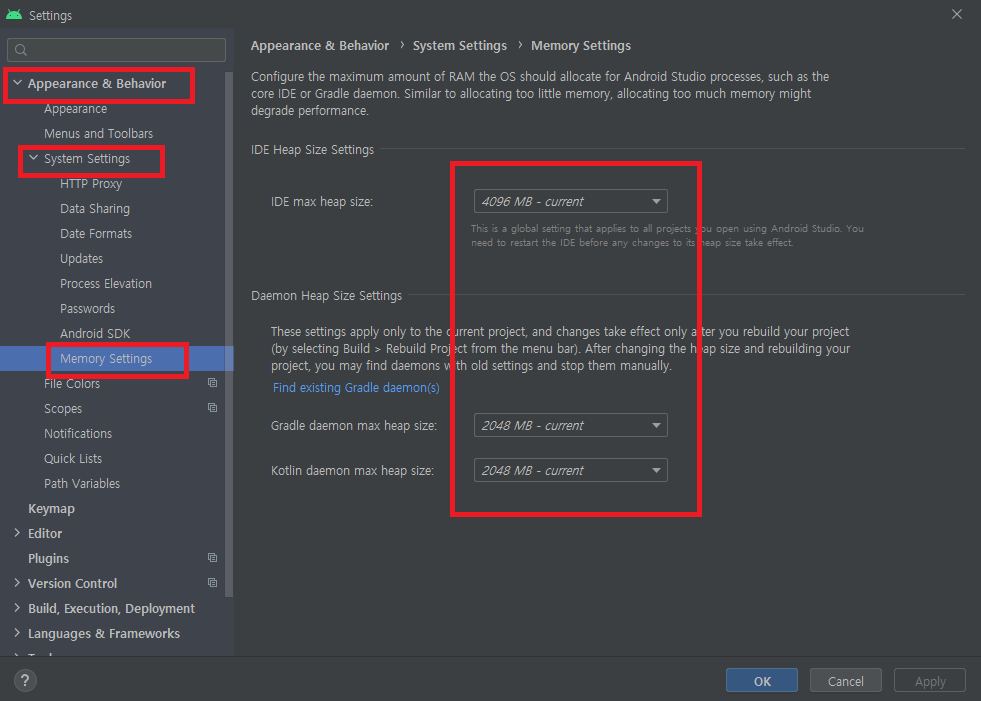Click the Apply button
This screenshot has height=701, width=981.
click(x=930, y=681)
